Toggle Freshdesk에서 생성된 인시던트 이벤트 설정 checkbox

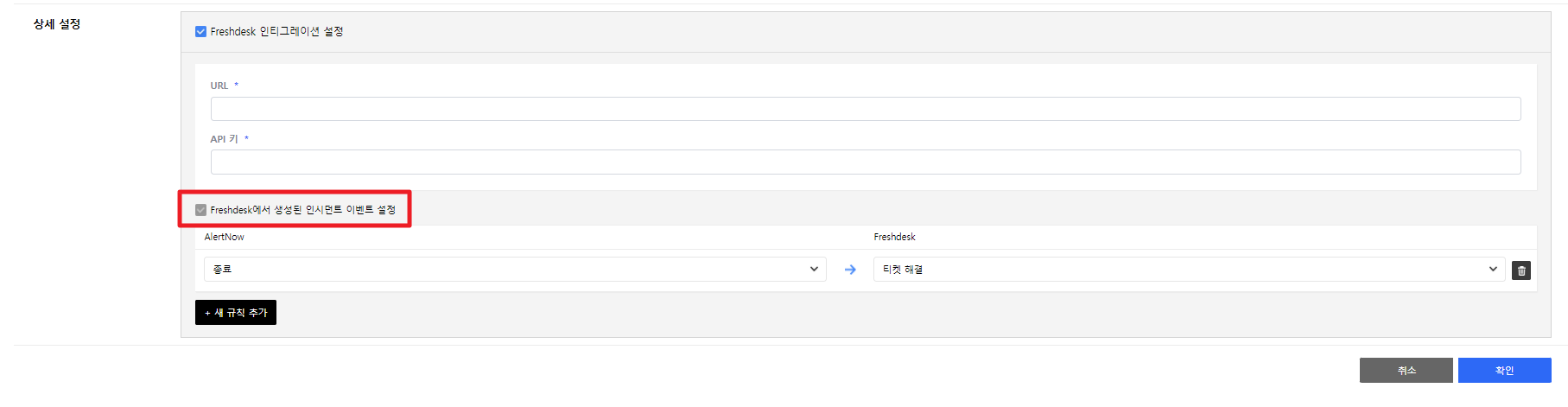(x=200, y=210)
